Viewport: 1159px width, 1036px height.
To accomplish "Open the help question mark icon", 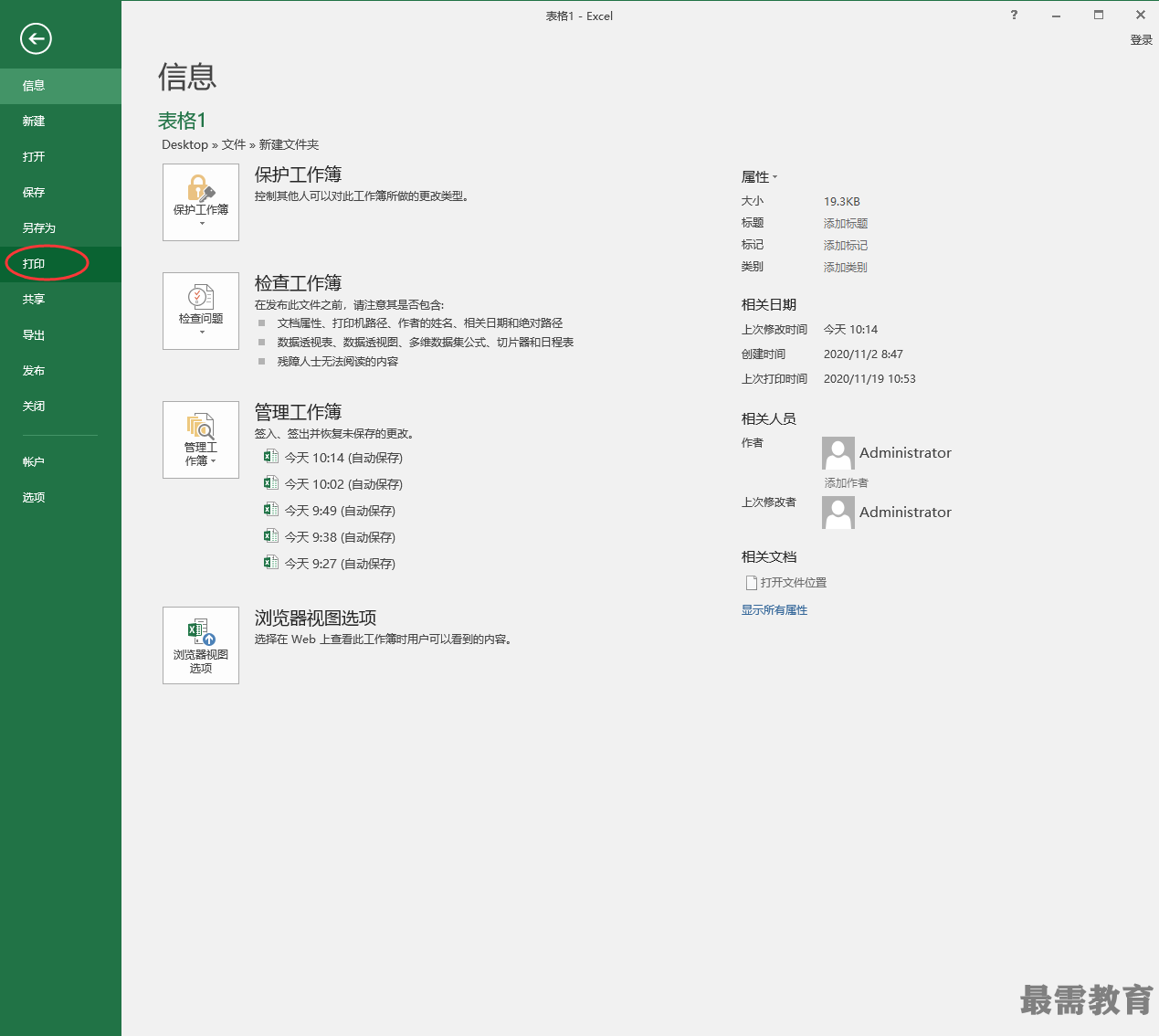I will coord(1014,15).
